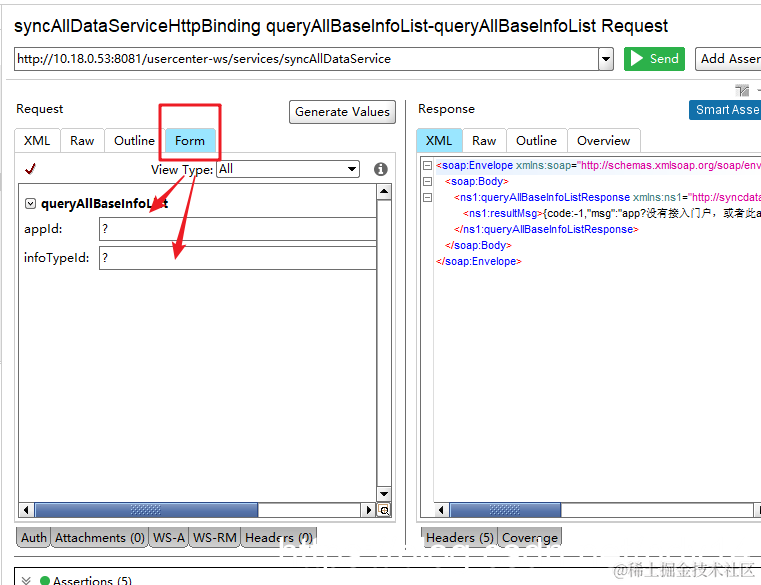
Task: Click the form scroll left arrow
Action: pos(26,510)
